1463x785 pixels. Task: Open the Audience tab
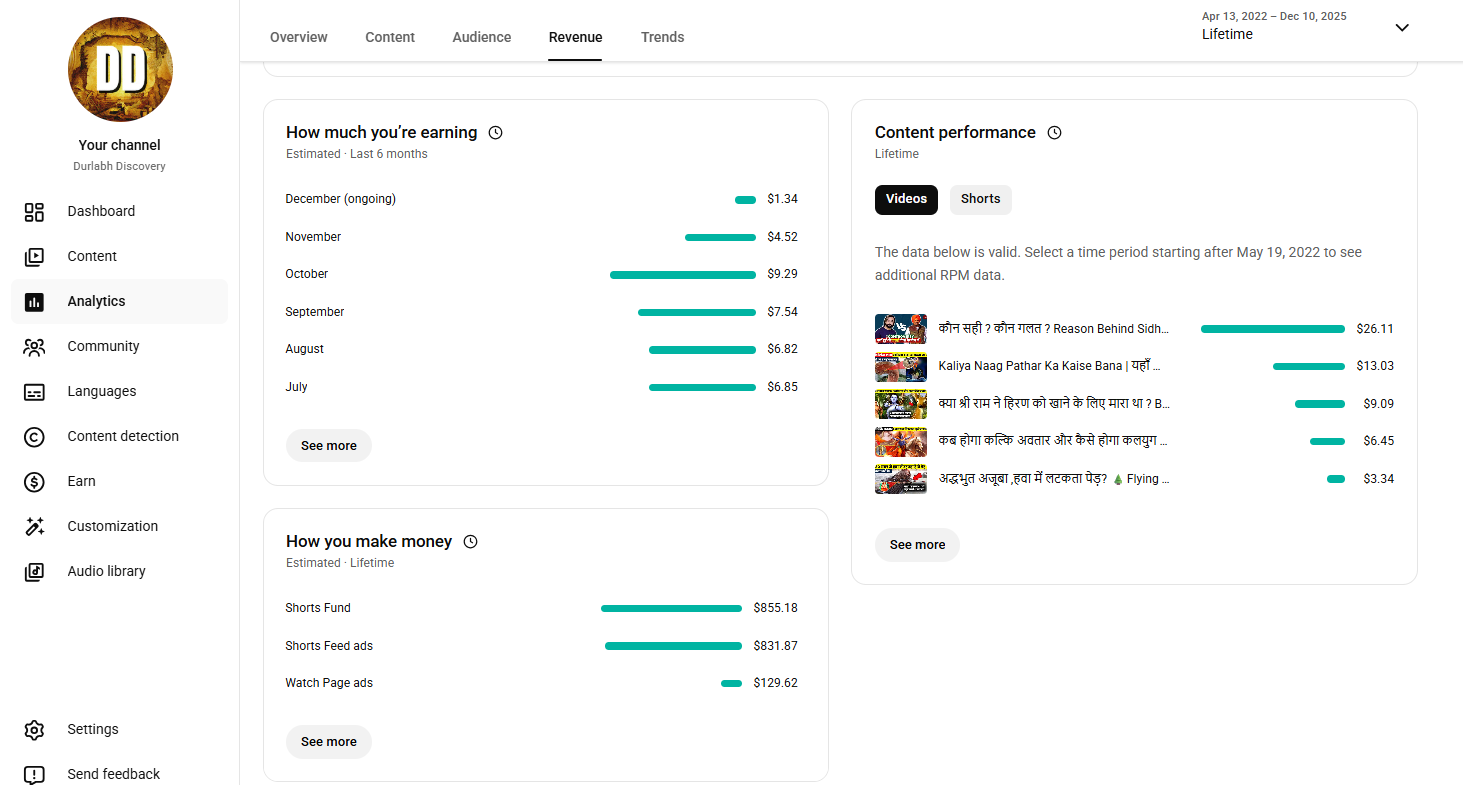[481, 37]
